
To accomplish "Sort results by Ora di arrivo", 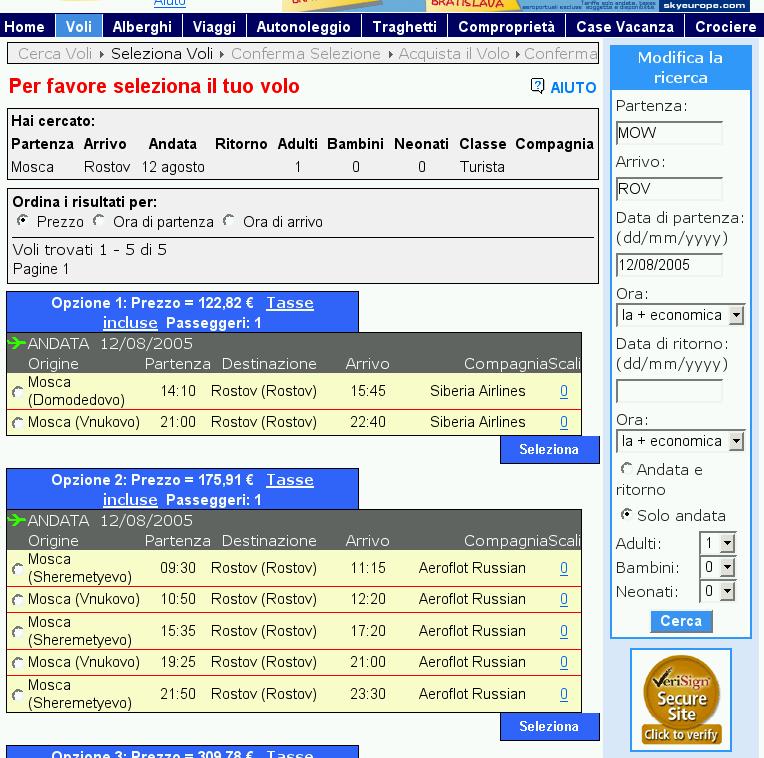I will 229,221.
